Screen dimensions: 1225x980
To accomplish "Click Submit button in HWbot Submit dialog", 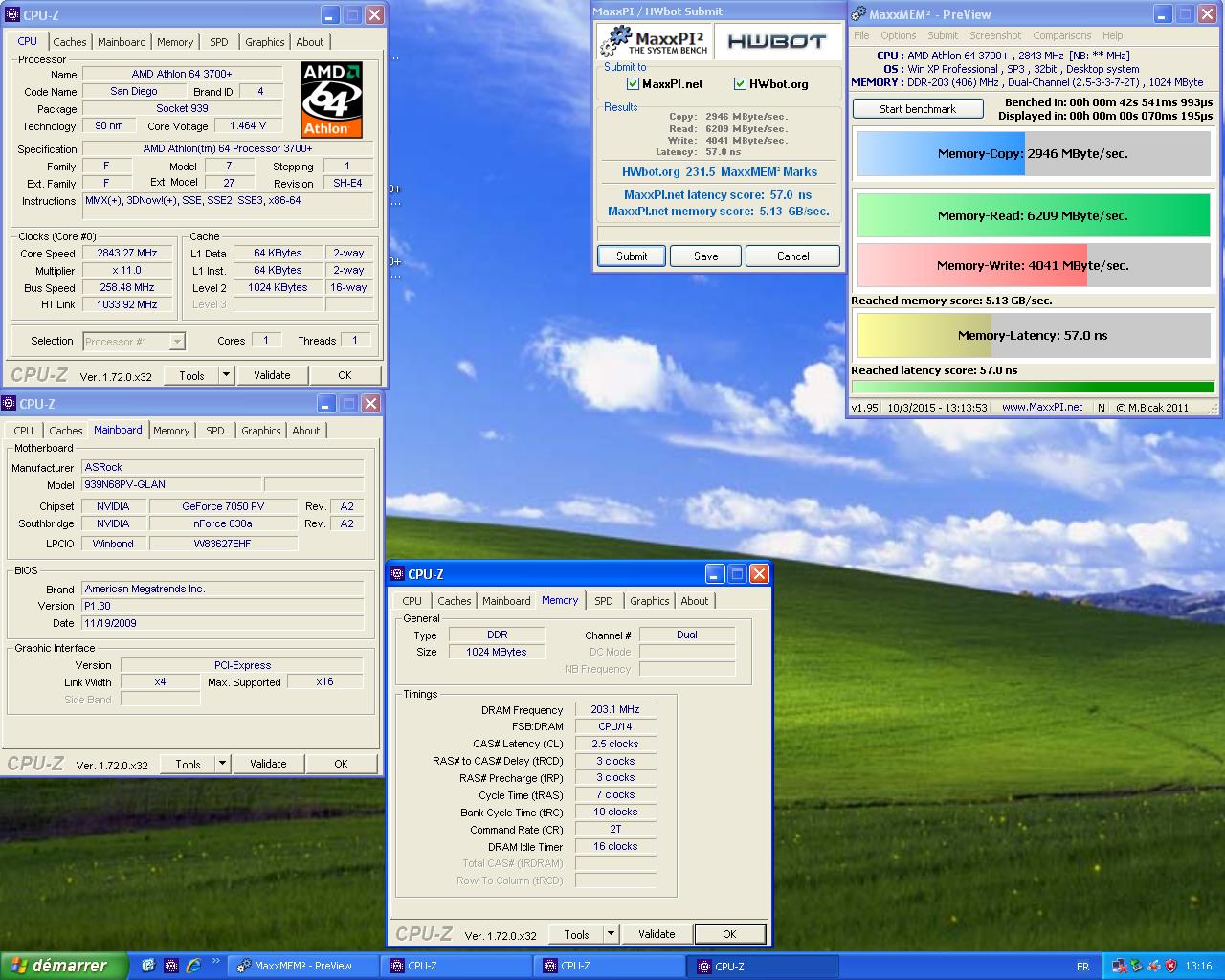I will (x=632, y=256).
